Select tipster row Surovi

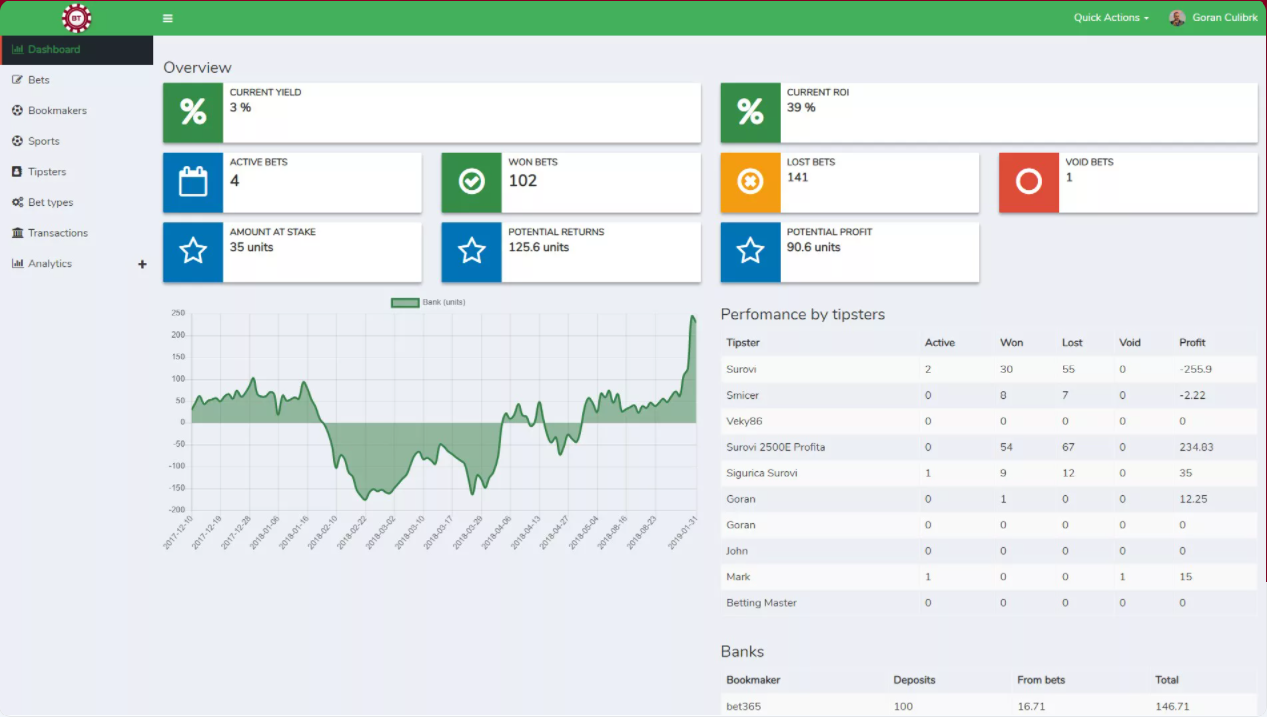coord(989,369)
